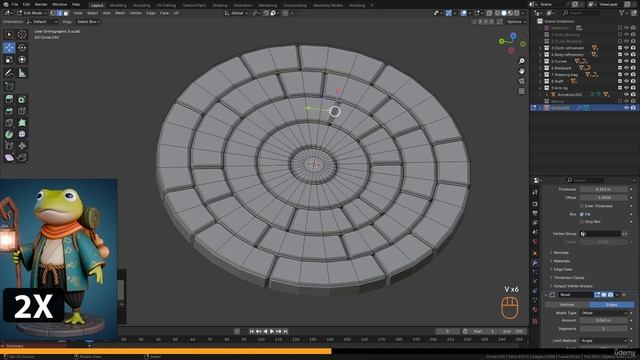Image resolution: width=640 pixels, height=360 pixels.
Task: Select the Rip Region tool
Action: [x=22, y=158]
